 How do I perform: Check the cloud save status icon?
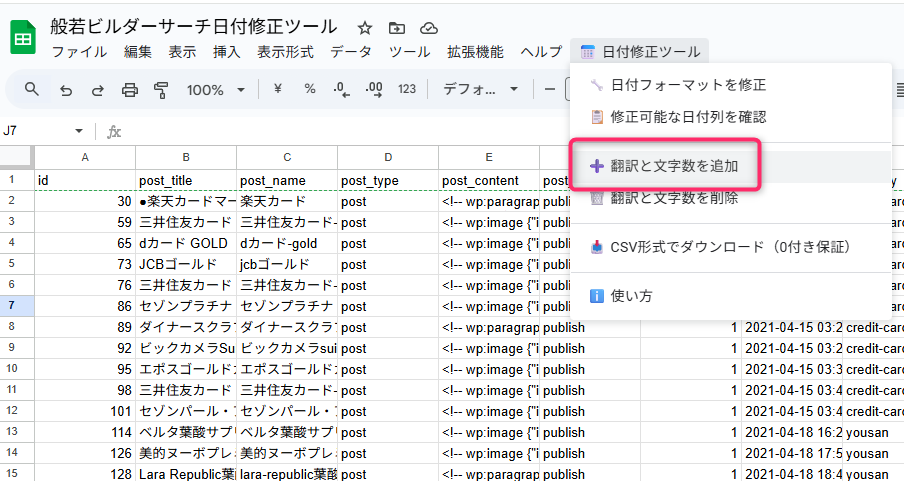coord(428,28)
